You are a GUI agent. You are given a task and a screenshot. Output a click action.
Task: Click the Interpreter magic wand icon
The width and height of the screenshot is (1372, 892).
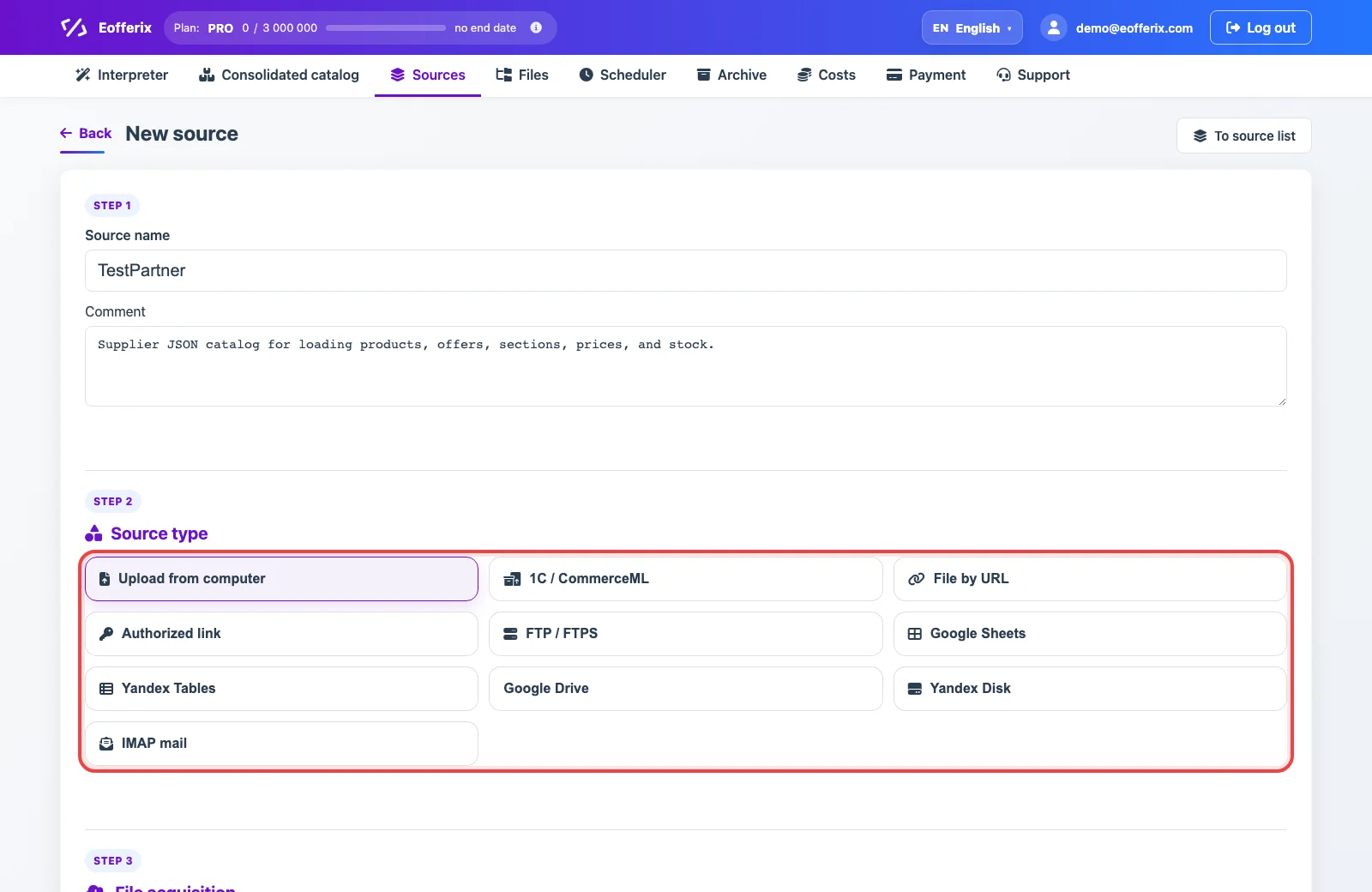[83, 75]
